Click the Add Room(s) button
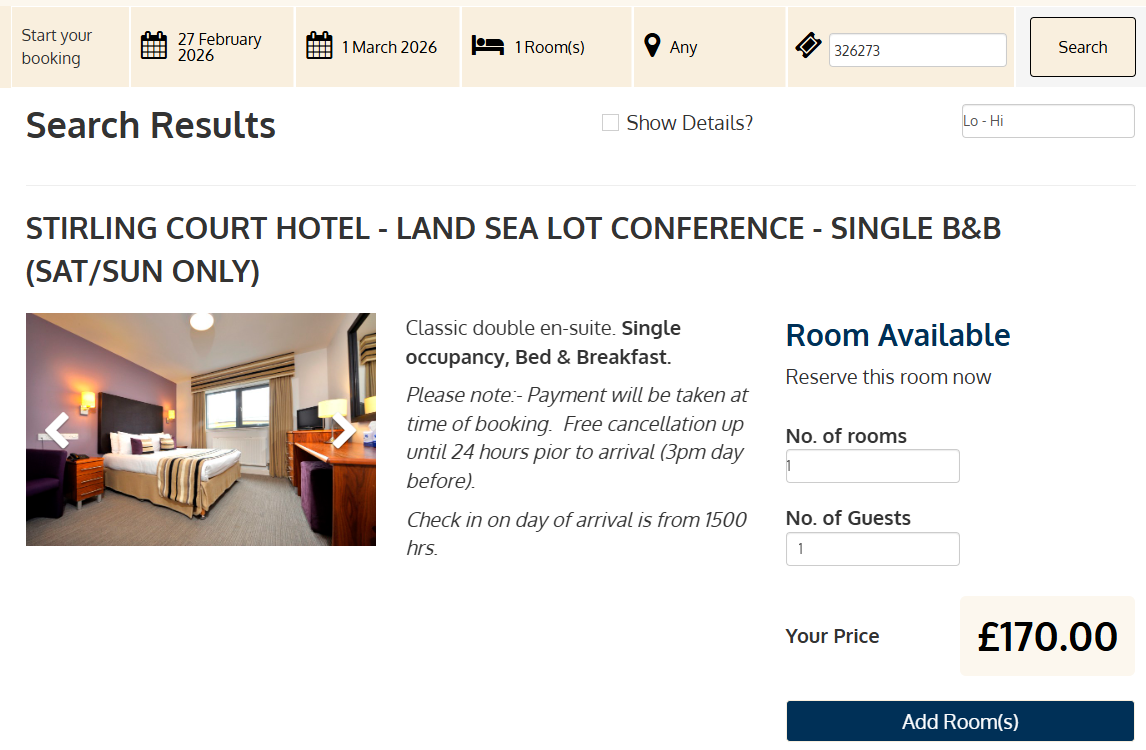Screen dimensions: 1146x750 960,721
